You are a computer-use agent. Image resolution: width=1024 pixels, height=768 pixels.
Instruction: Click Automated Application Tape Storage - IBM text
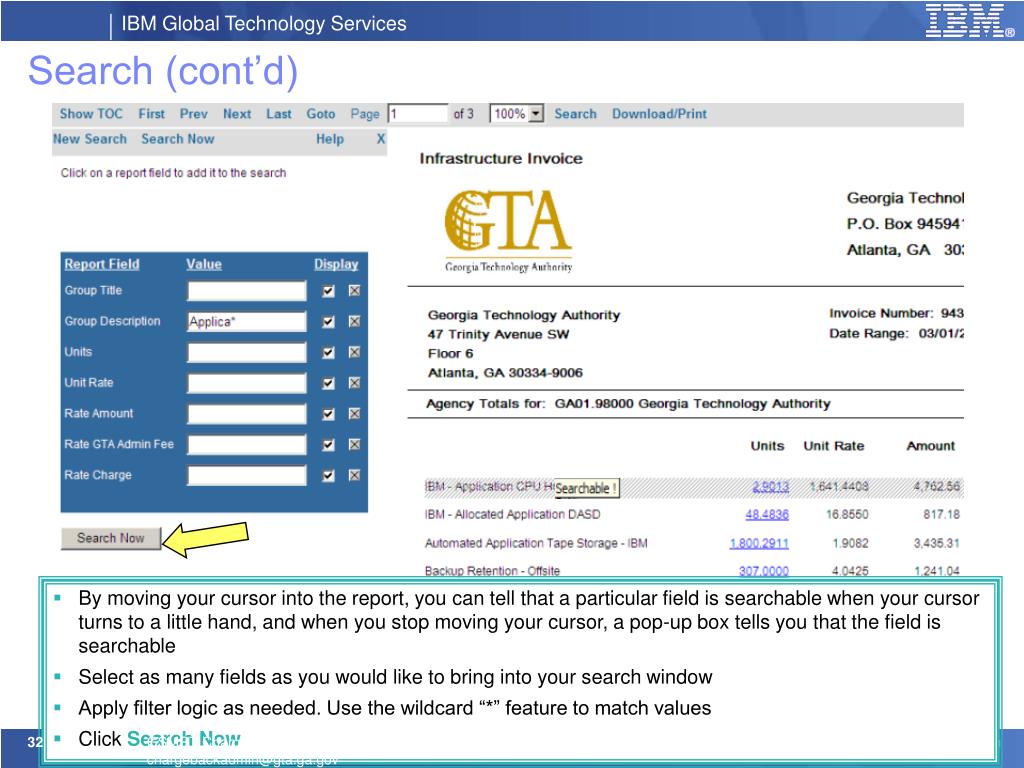click(536, 543)
